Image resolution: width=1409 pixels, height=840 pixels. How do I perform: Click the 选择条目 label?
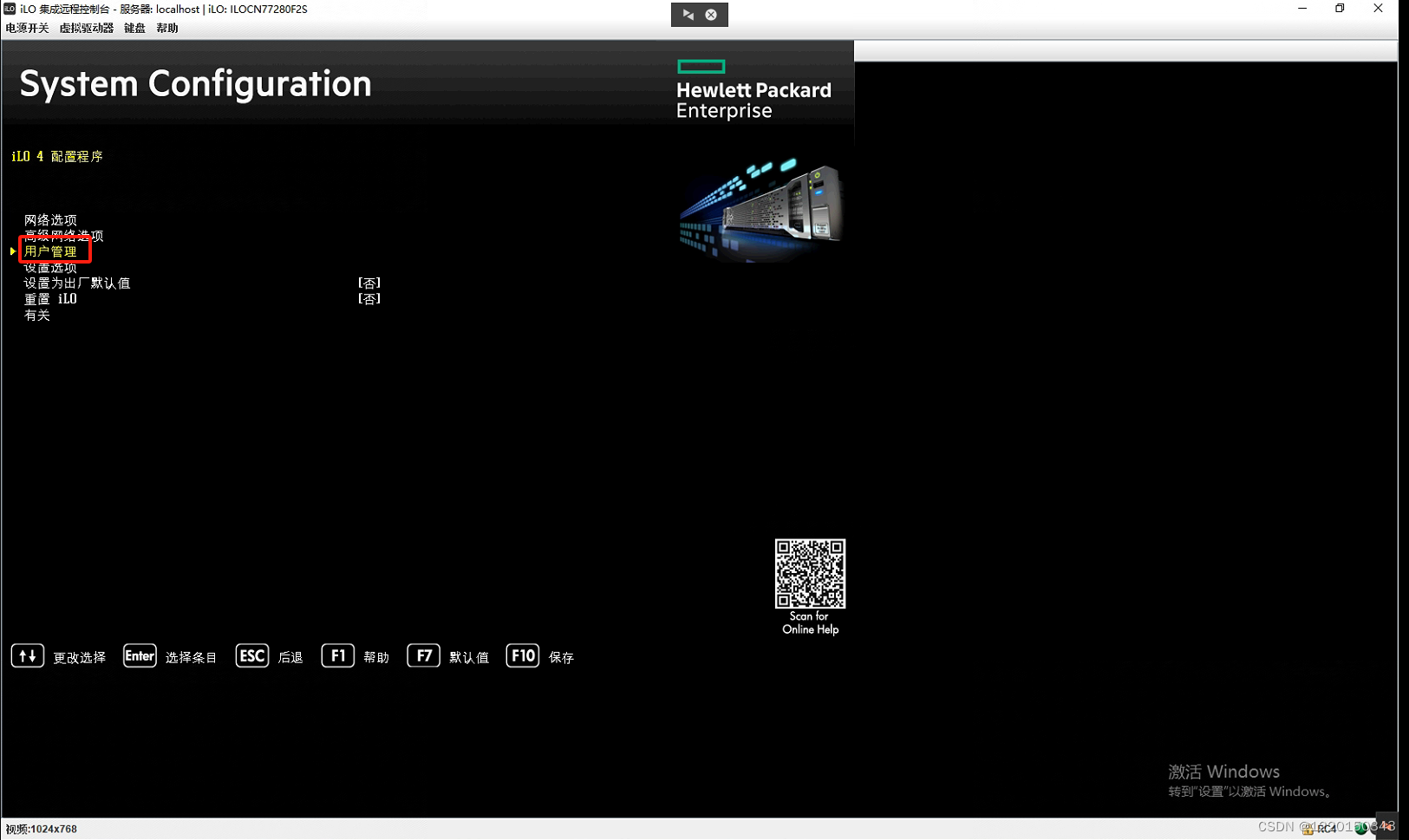[x=191, y=658]
